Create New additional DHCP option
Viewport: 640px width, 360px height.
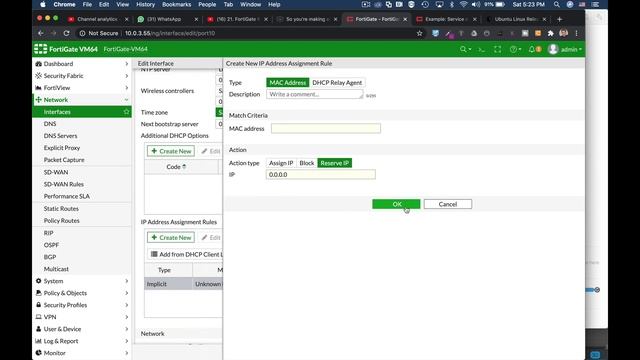pos(171,151)
